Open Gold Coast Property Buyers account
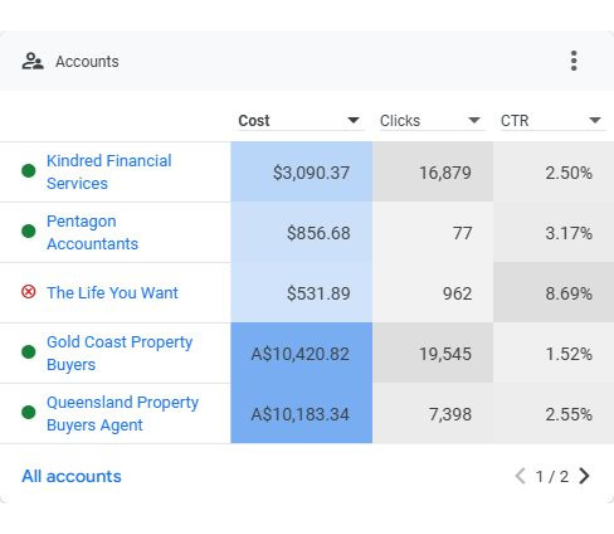Image resolution: width=614 pixels, height=534 pixels. tap(119, 353)
